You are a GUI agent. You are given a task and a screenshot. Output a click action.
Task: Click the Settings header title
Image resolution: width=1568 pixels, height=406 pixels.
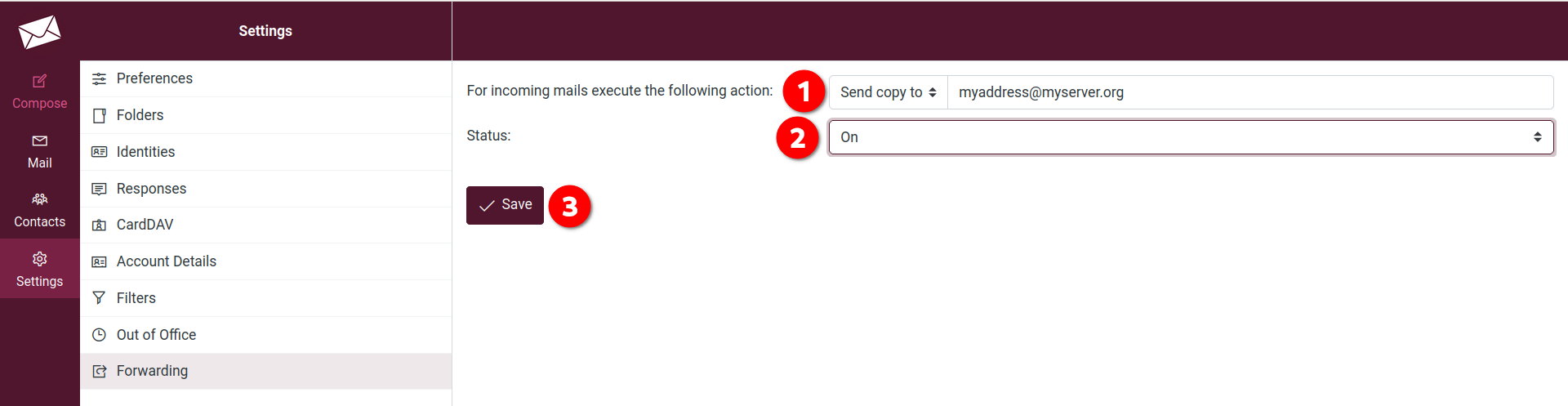[265, 31]
